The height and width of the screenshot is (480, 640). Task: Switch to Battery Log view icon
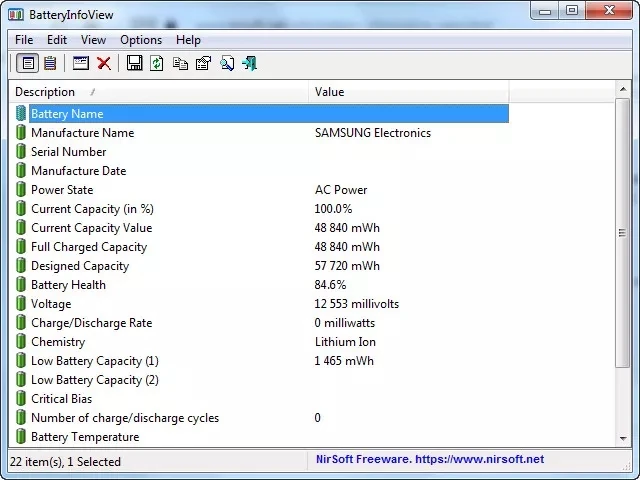coord(50,63)
